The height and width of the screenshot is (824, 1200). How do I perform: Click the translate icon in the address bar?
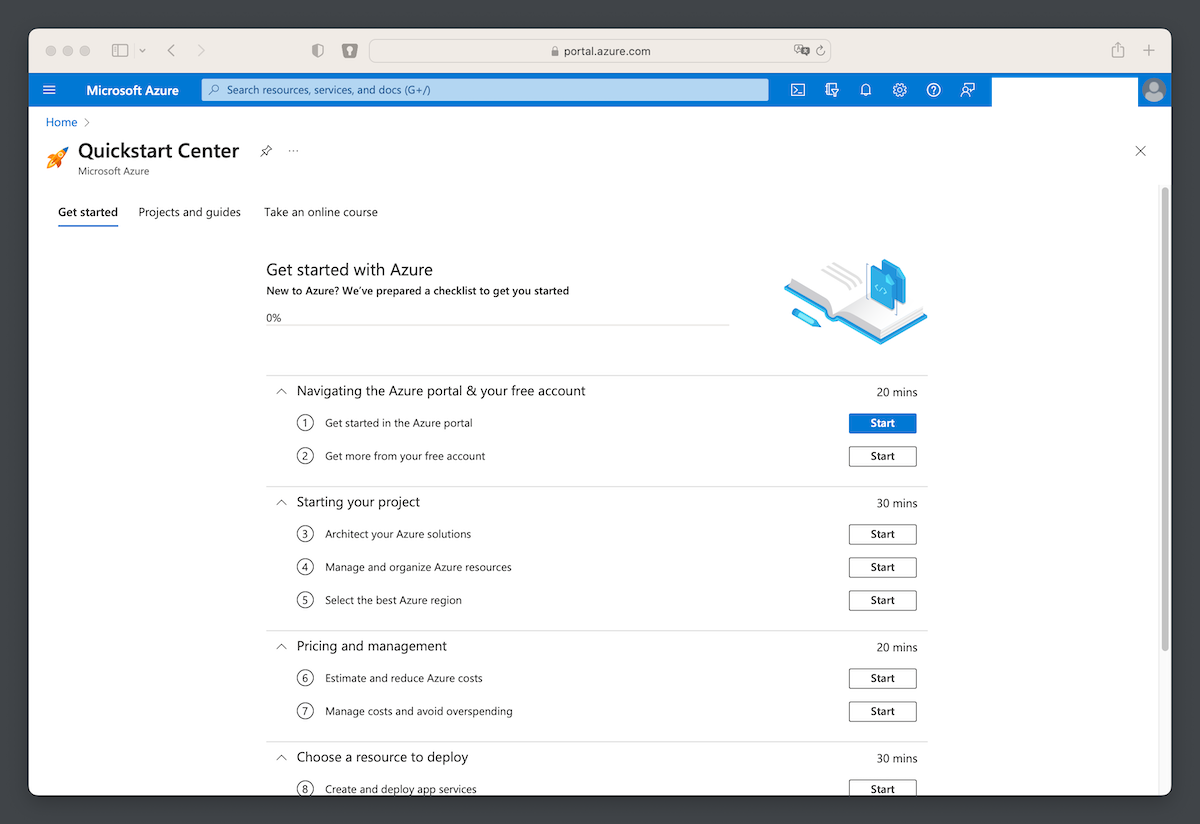pyautogui.click(x=801, y=50)
